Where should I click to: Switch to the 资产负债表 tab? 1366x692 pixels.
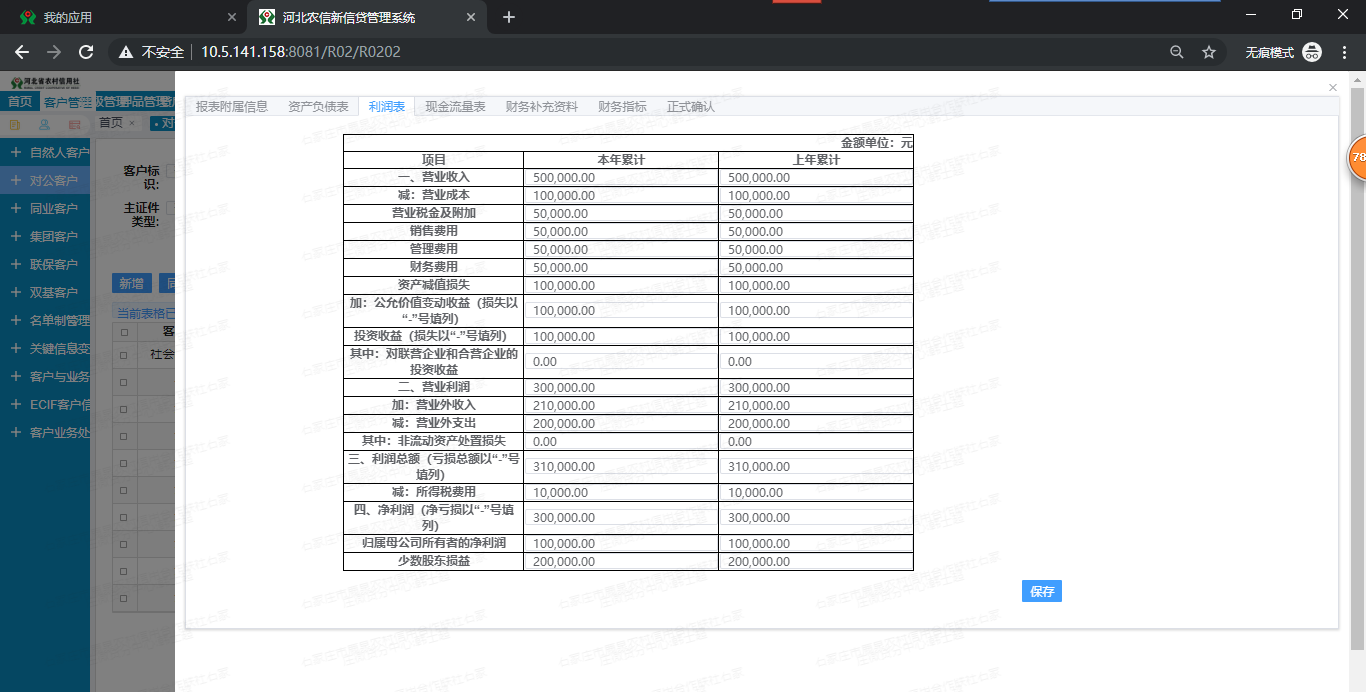(319, 105)
